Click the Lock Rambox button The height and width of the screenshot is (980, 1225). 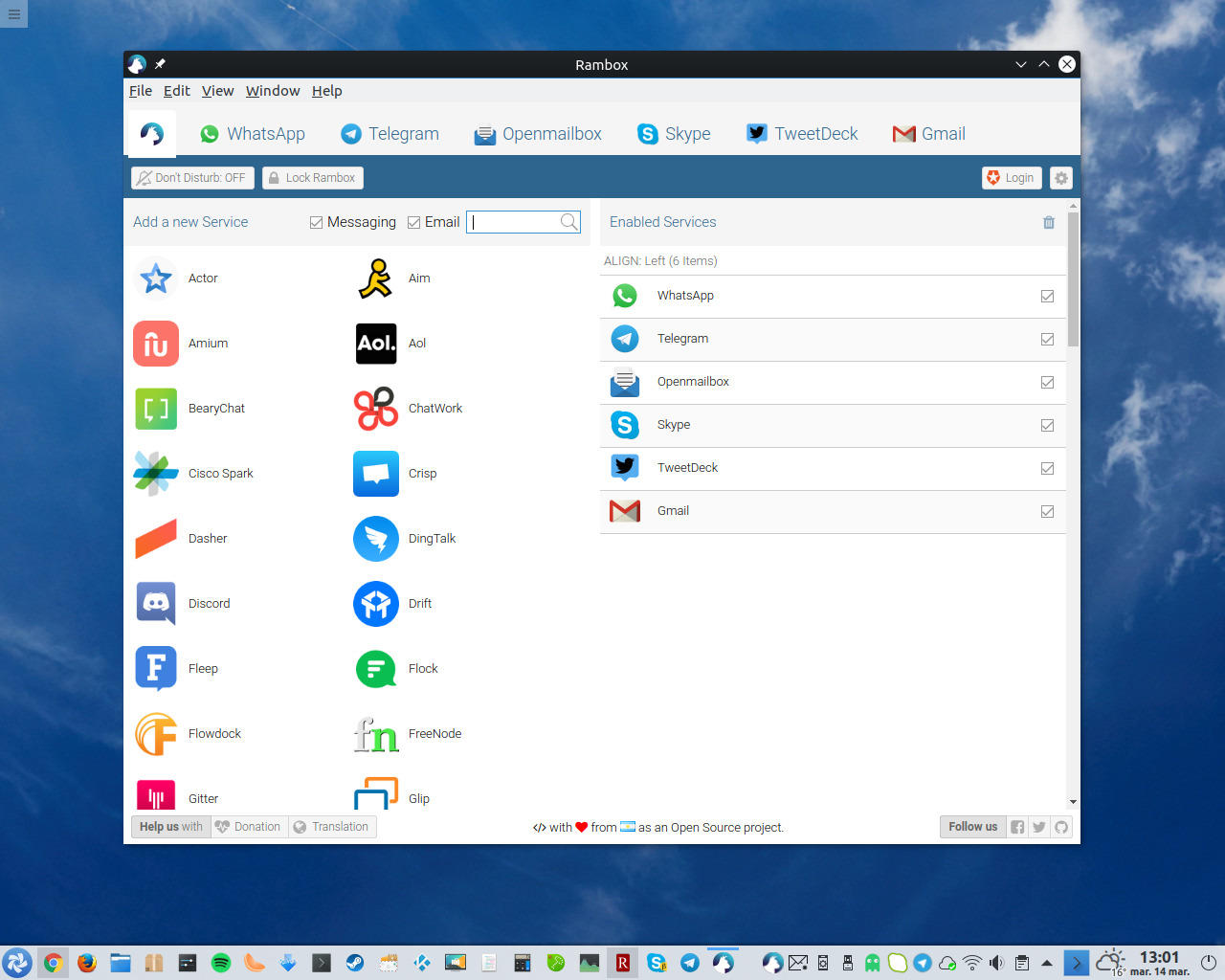coord(313,178)
